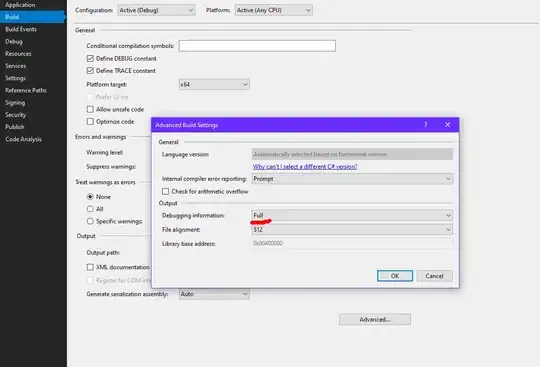Confirm dialog with OK button
The image size is (540, 367).
point(395,276)
